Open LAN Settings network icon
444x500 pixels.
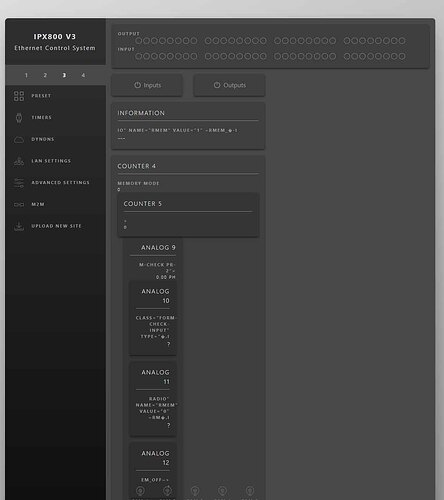click(19, 161)
